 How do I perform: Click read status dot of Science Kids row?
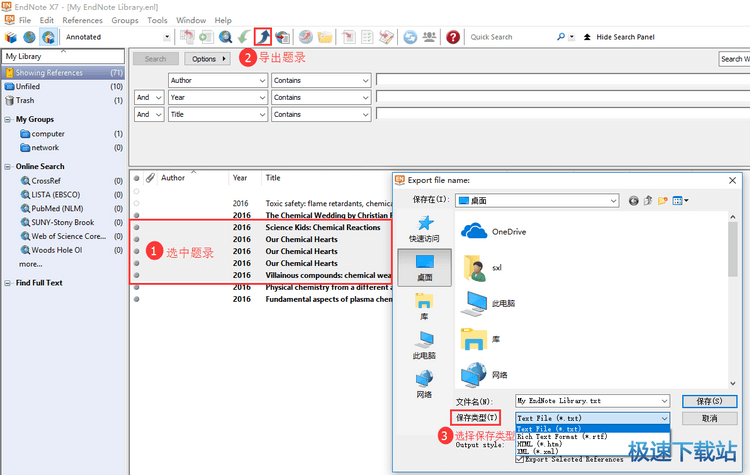(x=137, y=227)
